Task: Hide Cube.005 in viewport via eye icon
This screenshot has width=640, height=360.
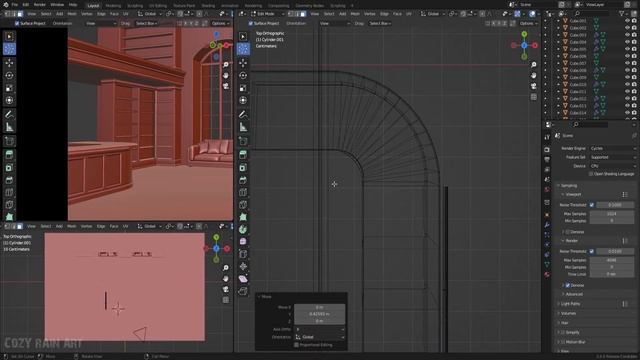Action: pyautogui.click(x=627, y=49)
